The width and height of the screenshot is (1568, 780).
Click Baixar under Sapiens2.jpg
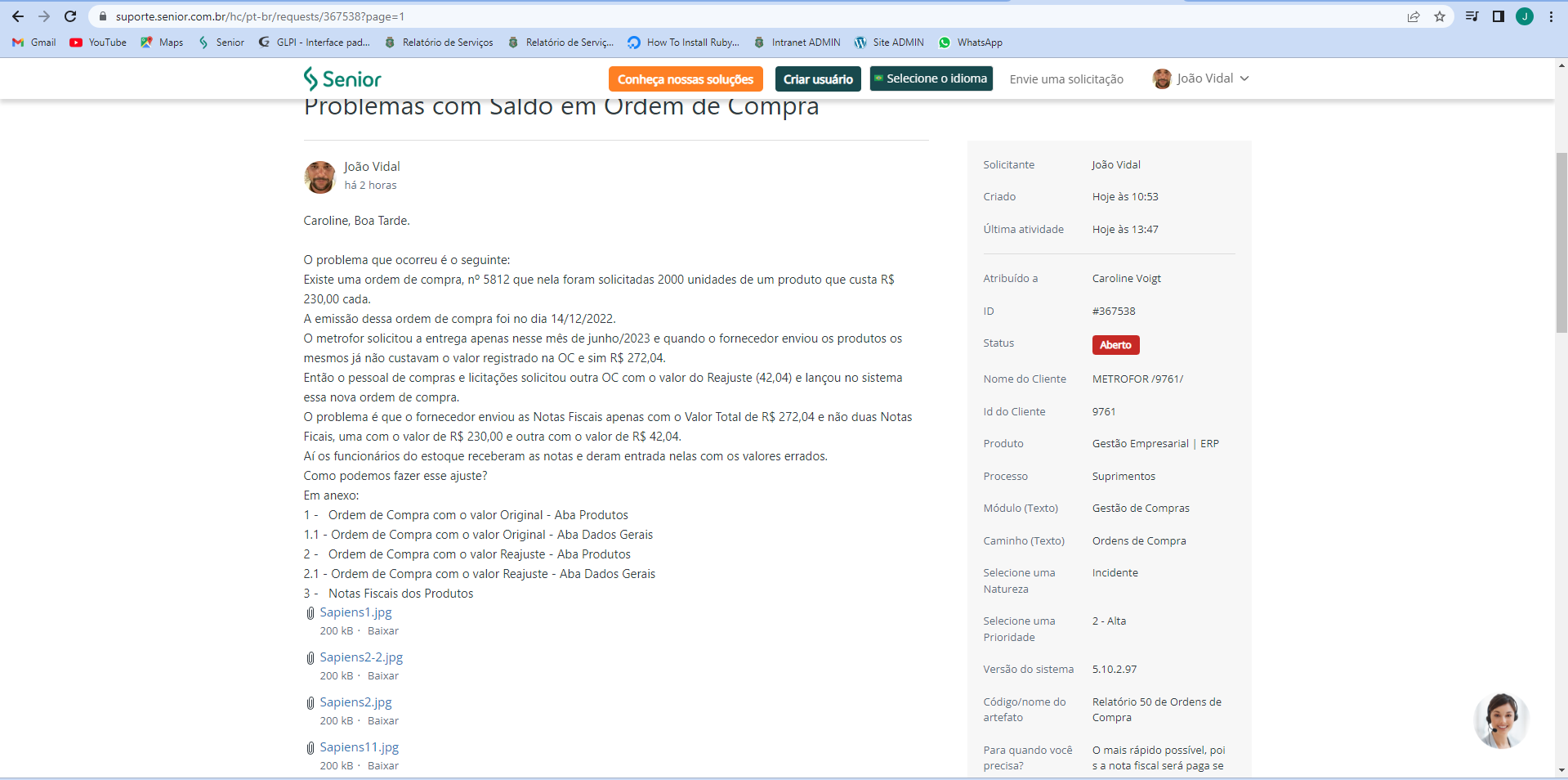coord(383,721)
